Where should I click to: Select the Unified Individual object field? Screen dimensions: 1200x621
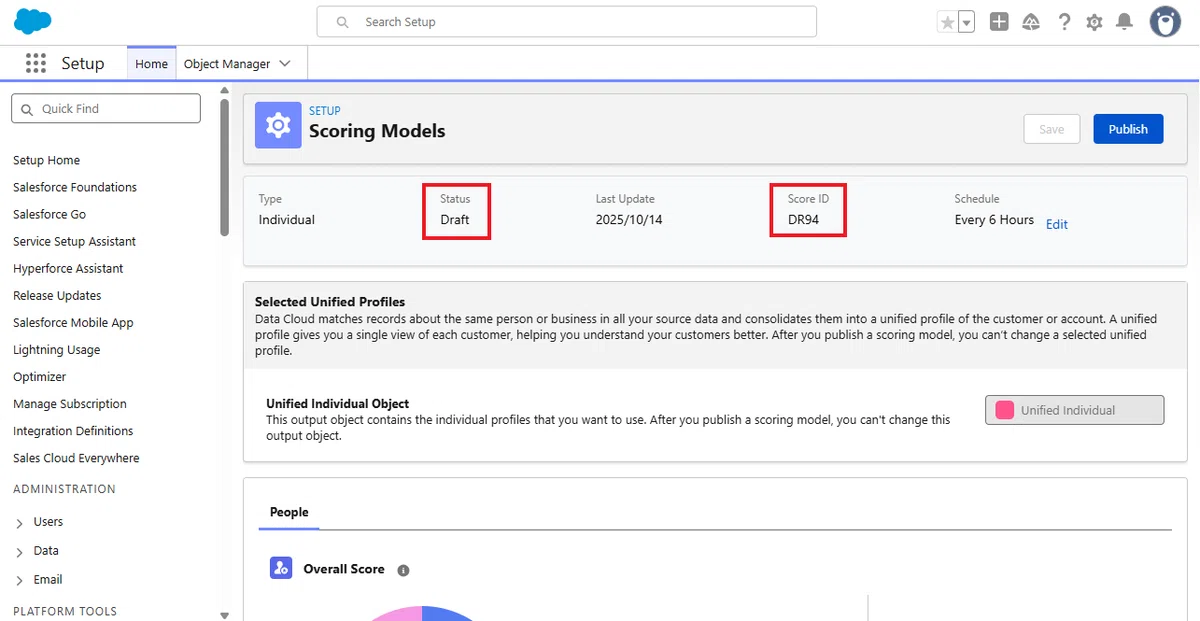tap(1075, 410)
